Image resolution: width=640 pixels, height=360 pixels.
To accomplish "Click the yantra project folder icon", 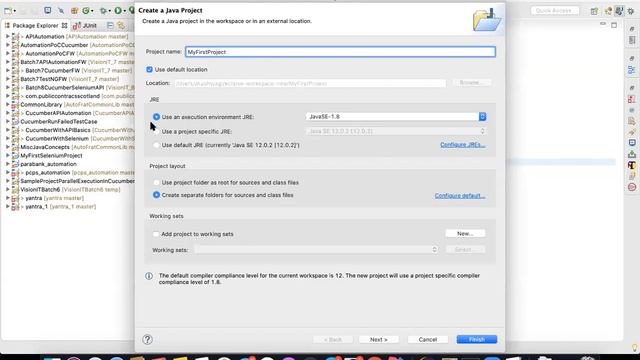I will point(16,198).
